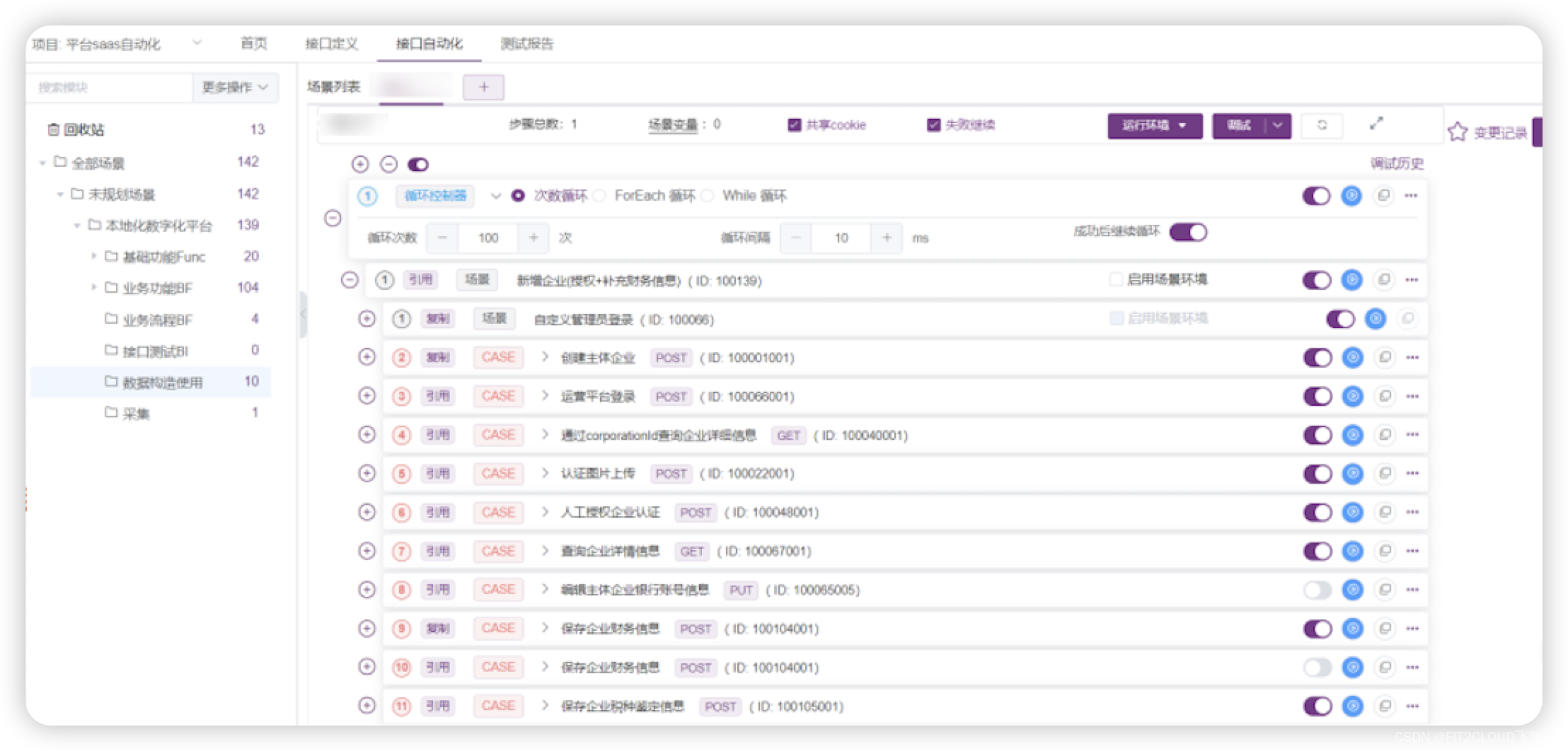Switch to the 接口定义 tab
The height and width of the screenshot is (751, 1568).
click(x=332, y=44)
